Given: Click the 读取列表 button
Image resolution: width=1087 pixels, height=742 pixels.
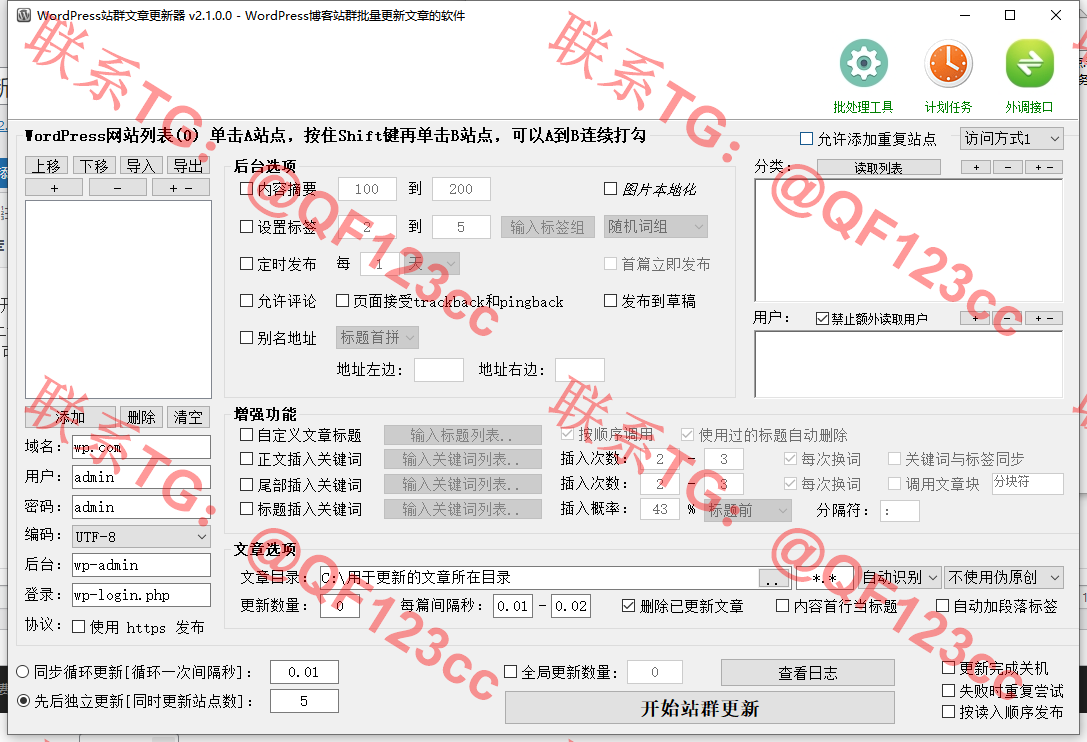Looking at the screenshot, I should click(x=878, y=167).
